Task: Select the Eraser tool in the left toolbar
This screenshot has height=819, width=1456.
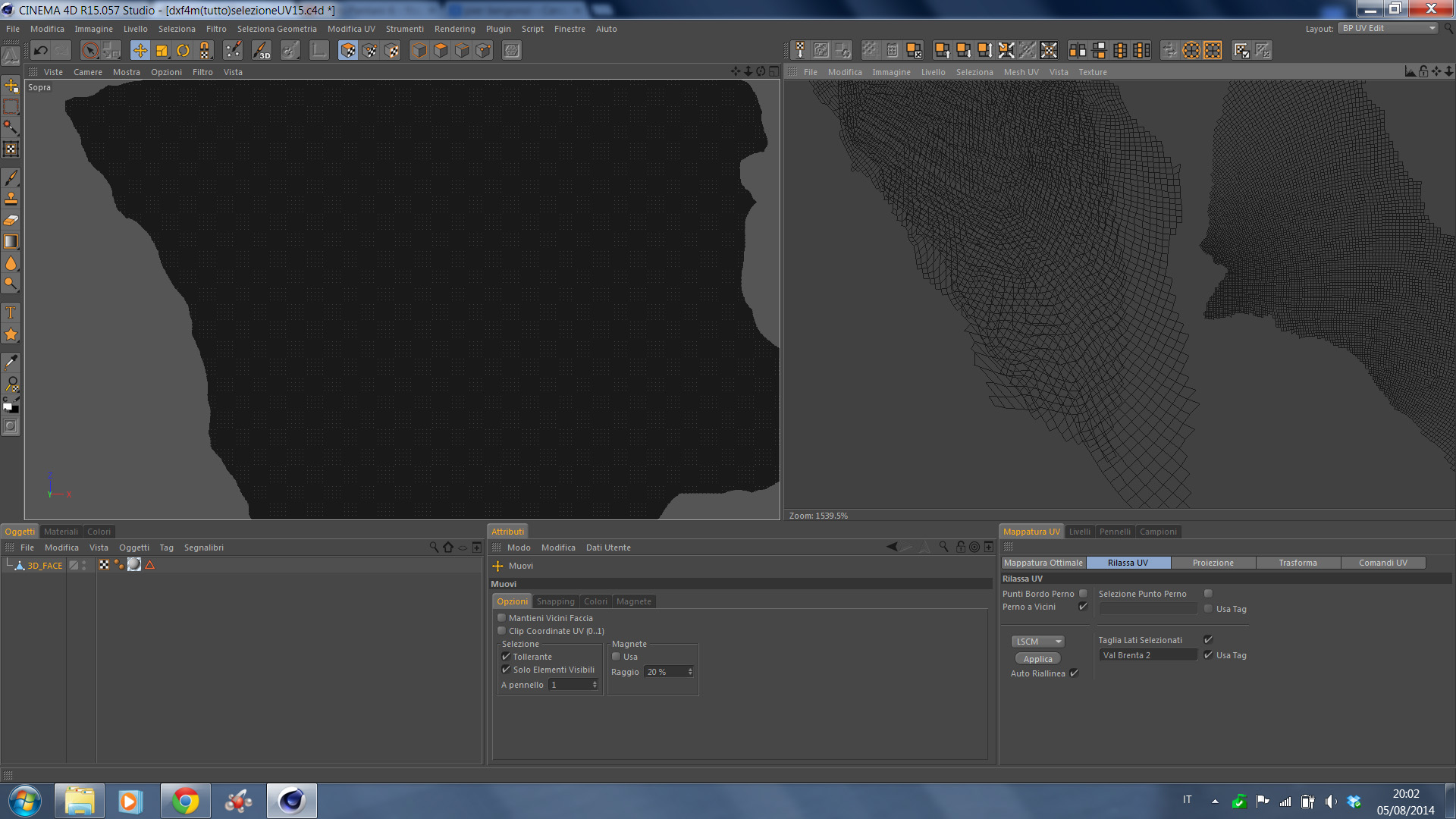Action: tap(11, 221)
